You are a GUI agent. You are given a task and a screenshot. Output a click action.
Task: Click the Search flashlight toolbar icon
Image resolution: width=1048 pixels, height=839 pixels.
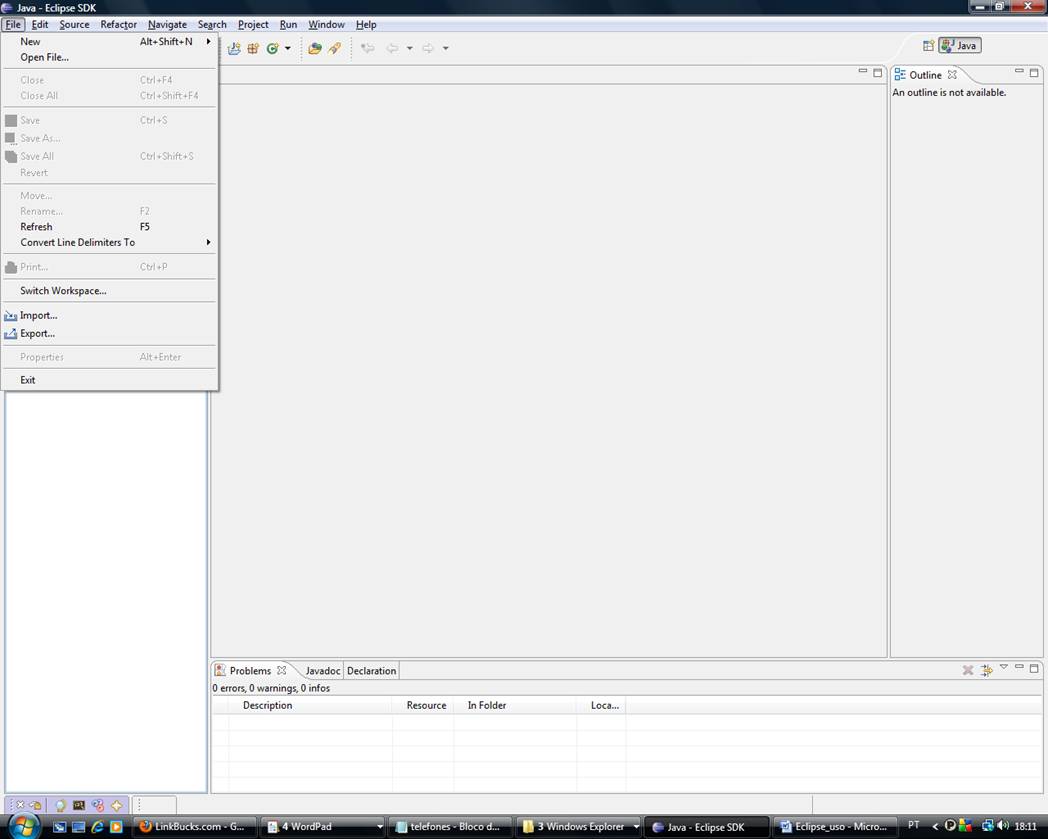coord(334,48)
